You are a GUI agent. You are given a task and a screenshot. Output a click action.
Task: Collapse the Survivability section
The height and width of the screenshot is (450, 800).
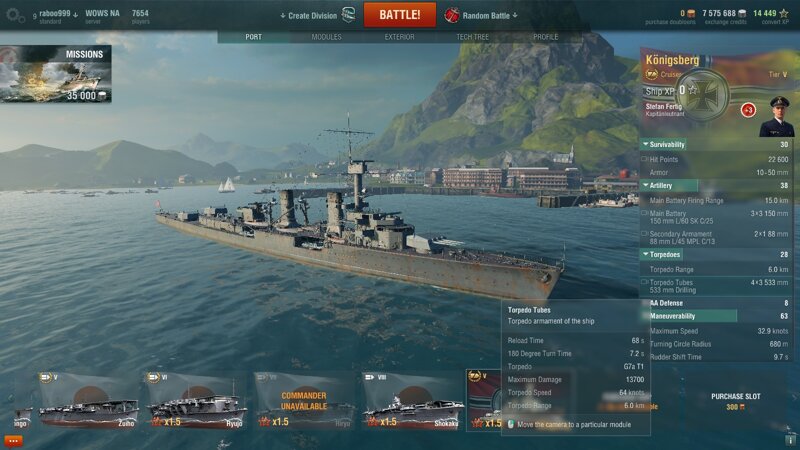click(x=663, y=145)
